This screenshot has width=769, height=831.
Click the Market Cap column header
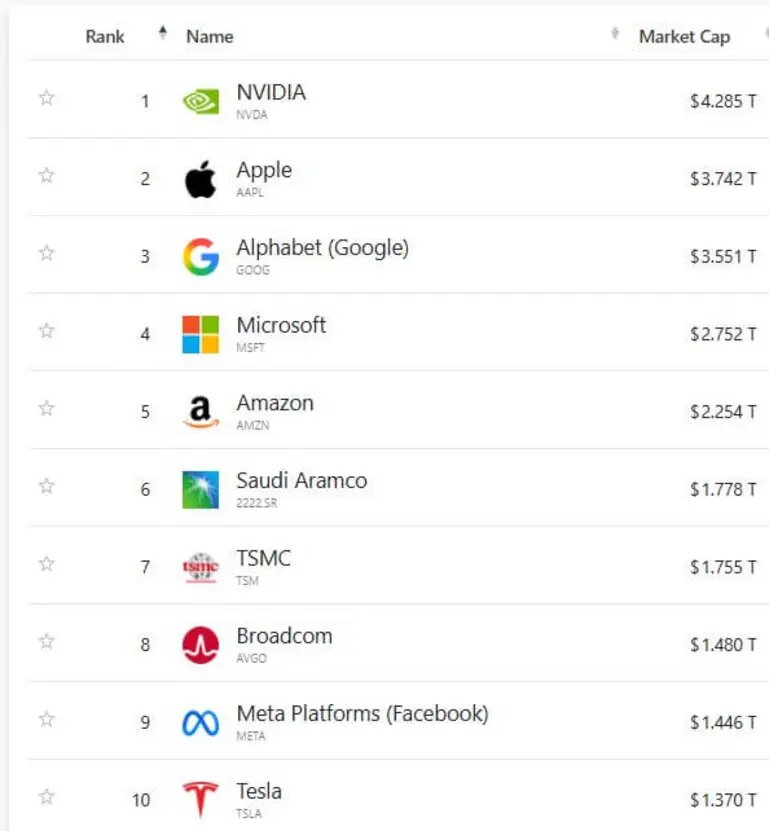tap(684, 37)
